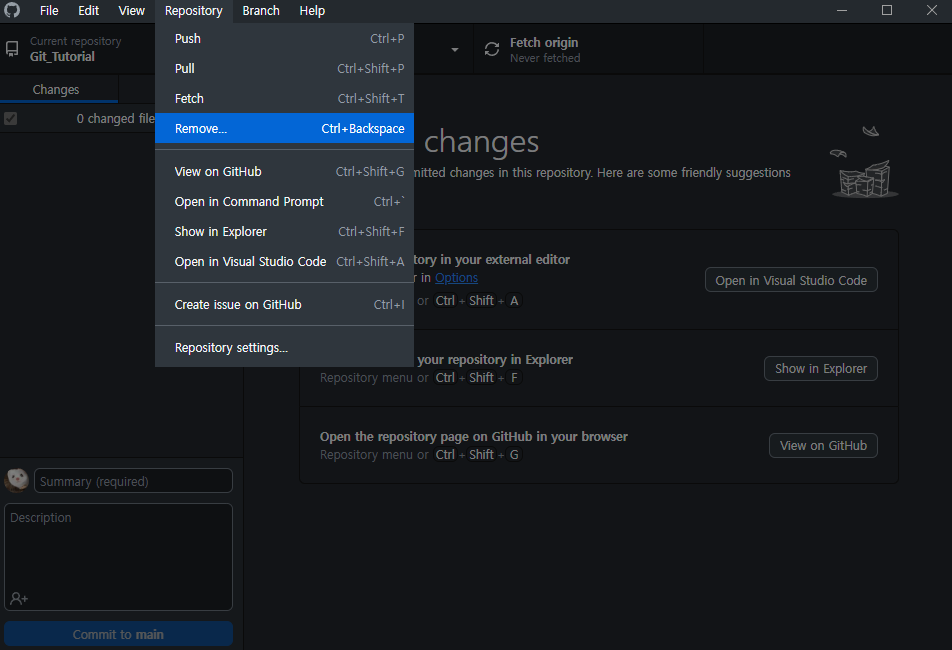Click the GitHub logo icon in the title bar

pyautogui.click(x=12, y=10)
